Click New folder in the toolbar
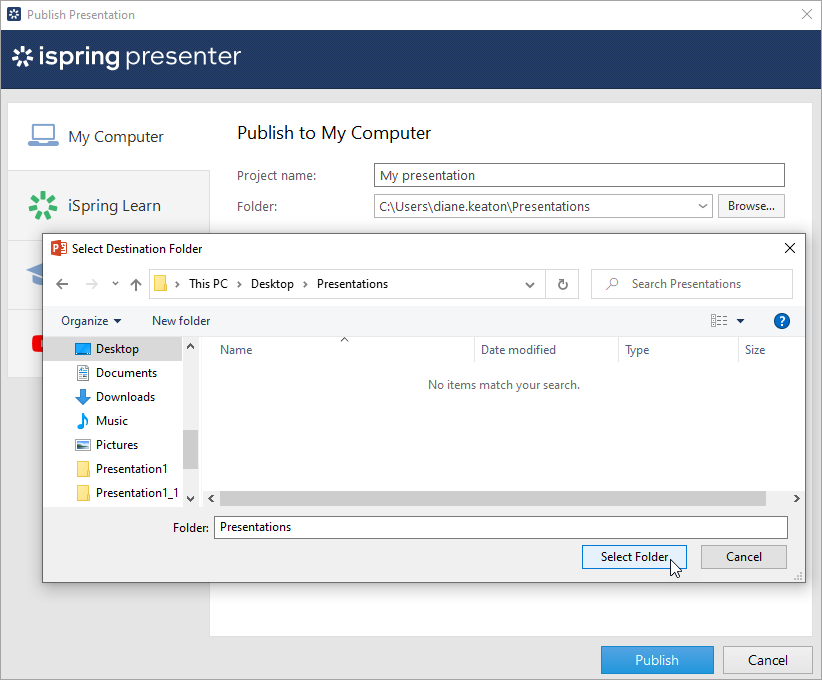This screenshot has width=822, height=680. click(181, 321)
